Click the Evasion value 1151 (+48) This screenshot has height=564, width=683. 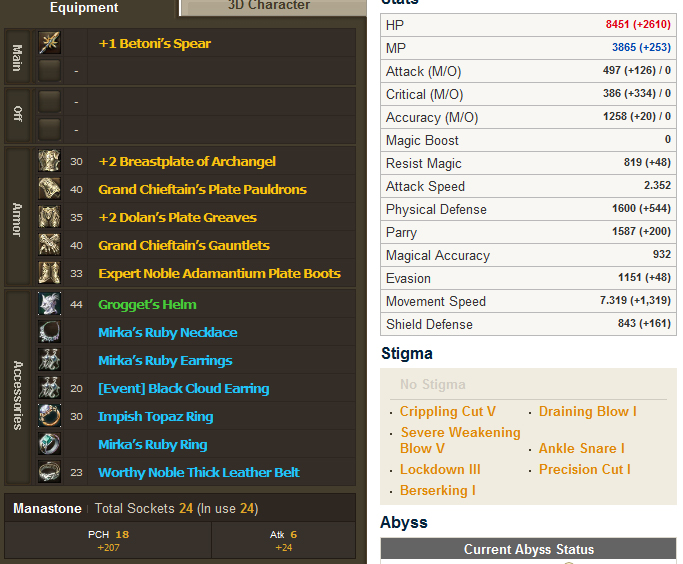click(x=644, y=277)
